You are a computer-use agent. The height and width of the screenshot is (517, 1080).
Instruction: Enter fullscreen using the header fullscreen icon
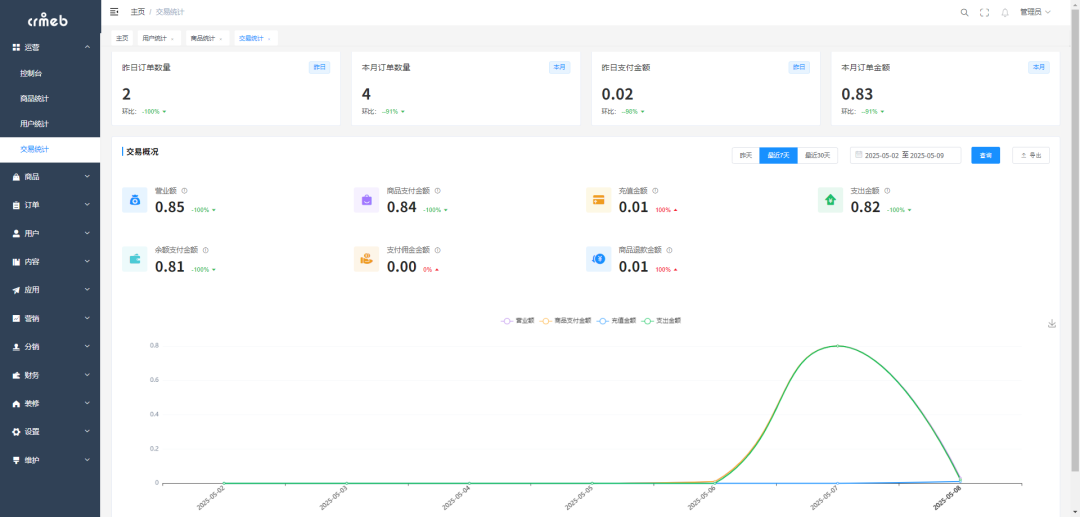[x=984, y=12]
